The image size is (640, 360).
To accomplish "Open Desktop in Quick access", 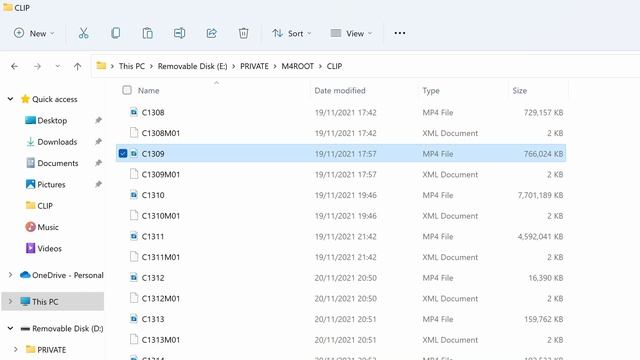I will (52, 120).
